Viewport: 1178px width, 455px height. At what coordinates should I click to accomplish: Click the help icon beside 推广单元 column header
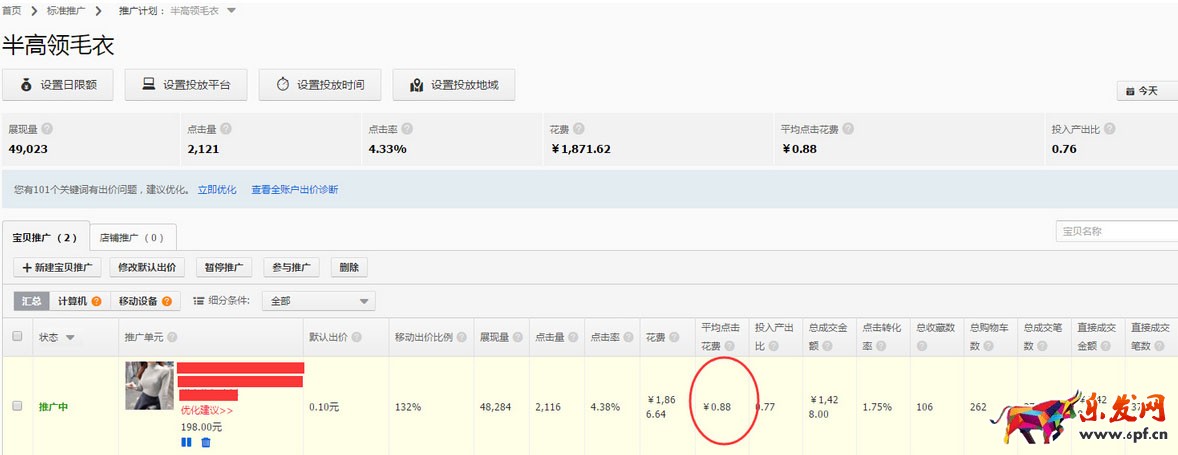172,338
